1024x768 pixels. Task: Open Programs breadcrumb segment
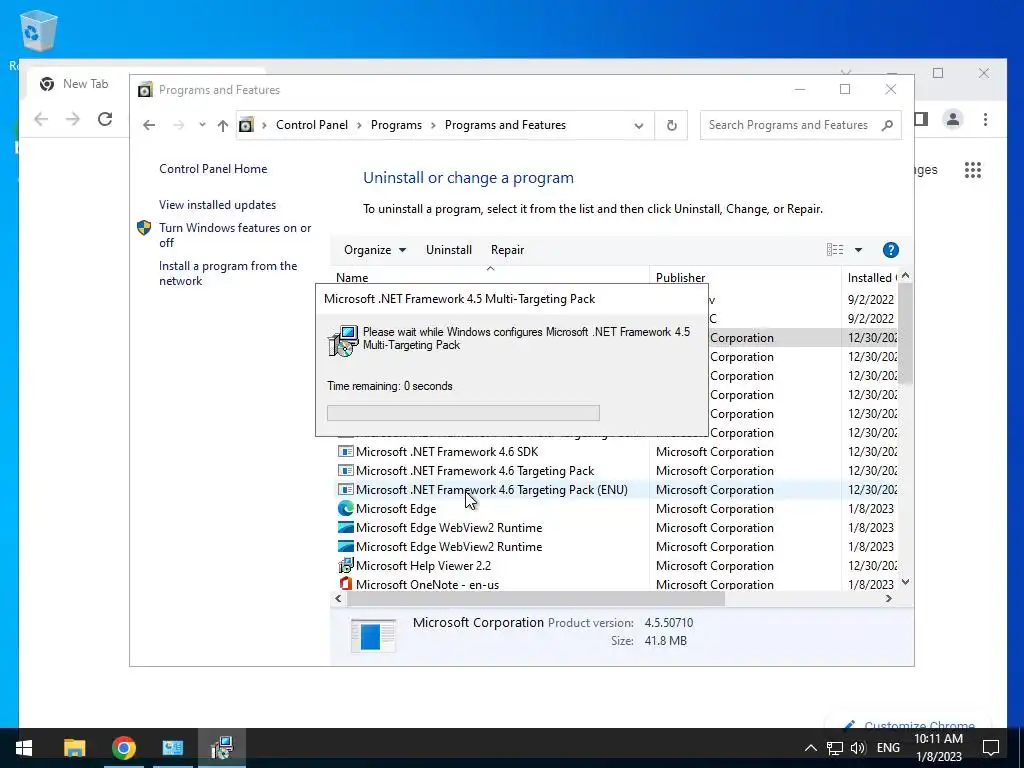click(396, 125)
